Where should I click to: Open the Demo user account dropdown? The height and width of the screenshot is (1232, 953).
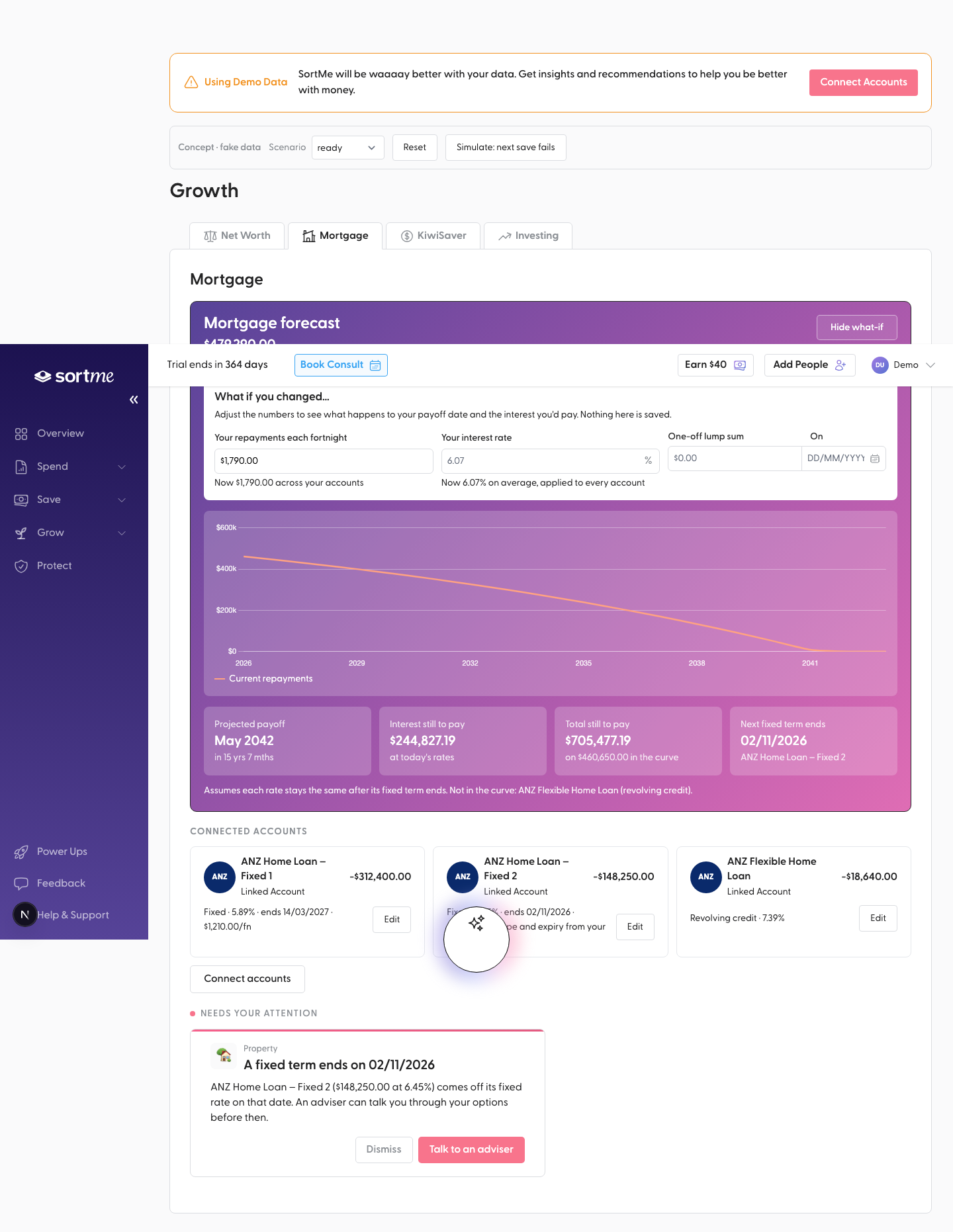pyautogui.click(x=903, y=365)
